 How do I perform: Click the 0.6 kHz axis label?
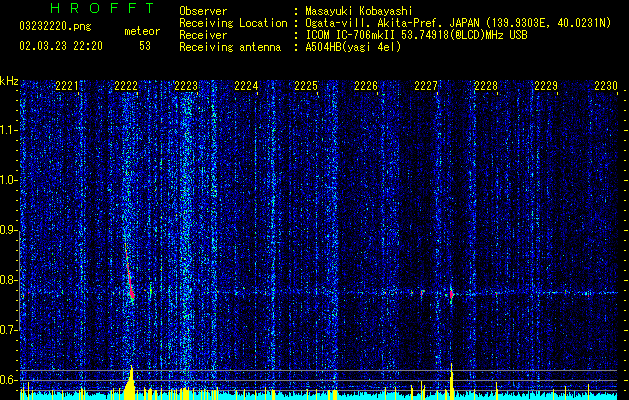[x=9, y=380]
